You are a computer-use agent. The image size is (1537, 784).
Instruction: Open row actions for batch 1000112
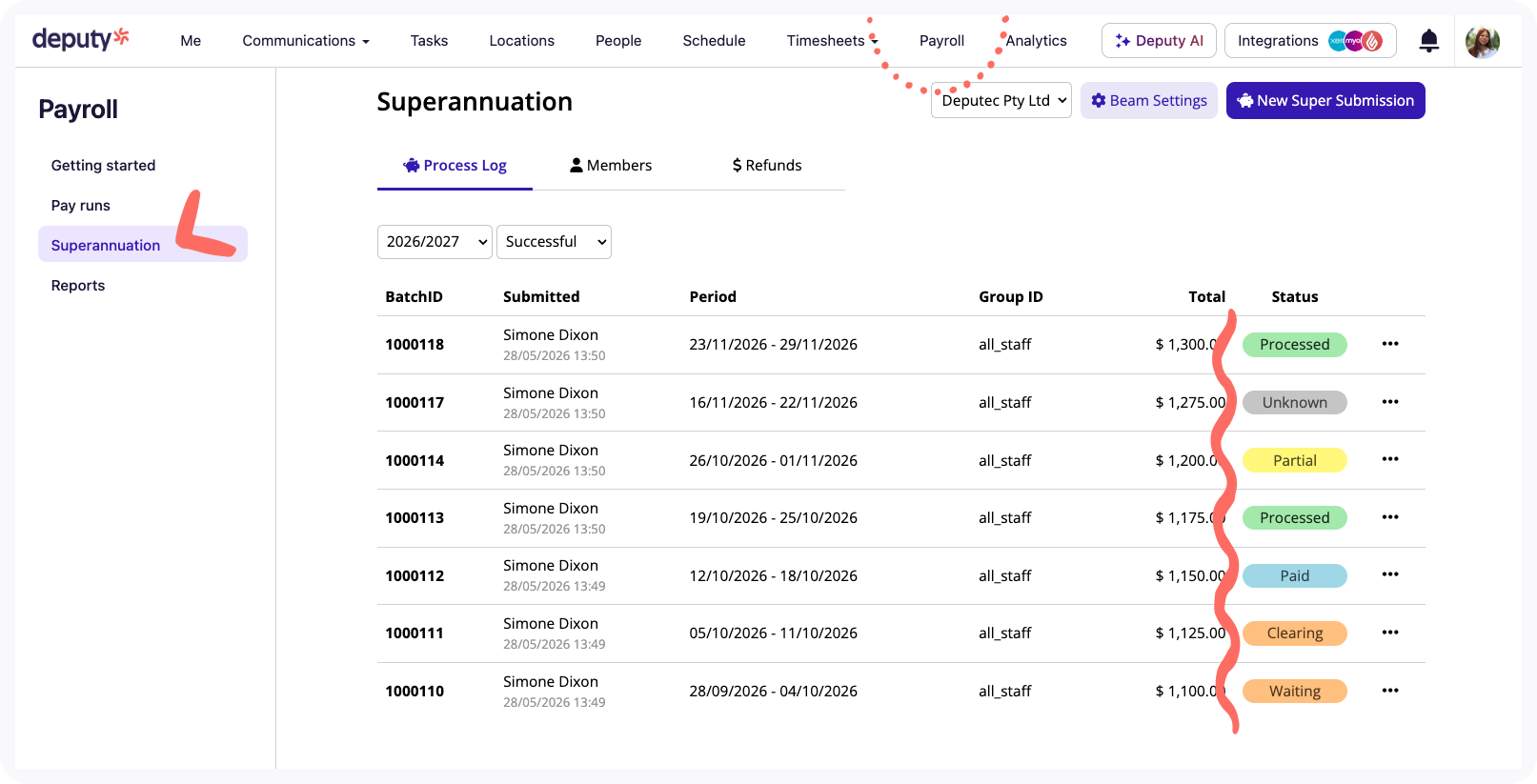(1390, 574)
